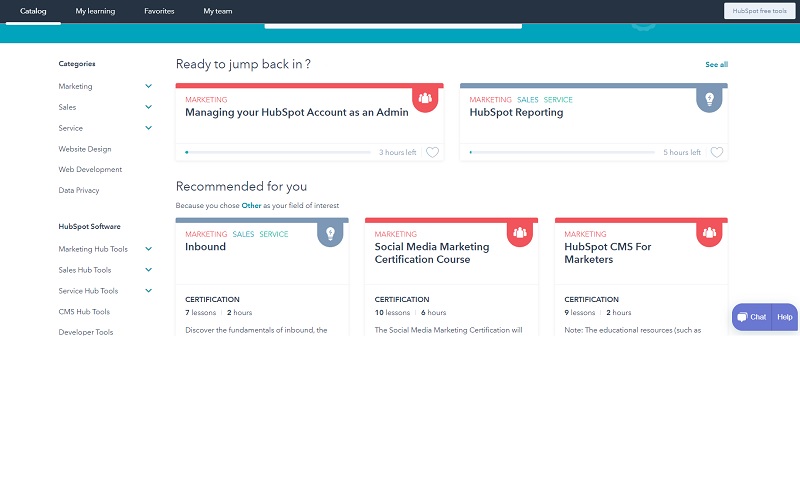Open the My learning tab
The height and width of the screenshot is (477, 800).
coord(95,11)
